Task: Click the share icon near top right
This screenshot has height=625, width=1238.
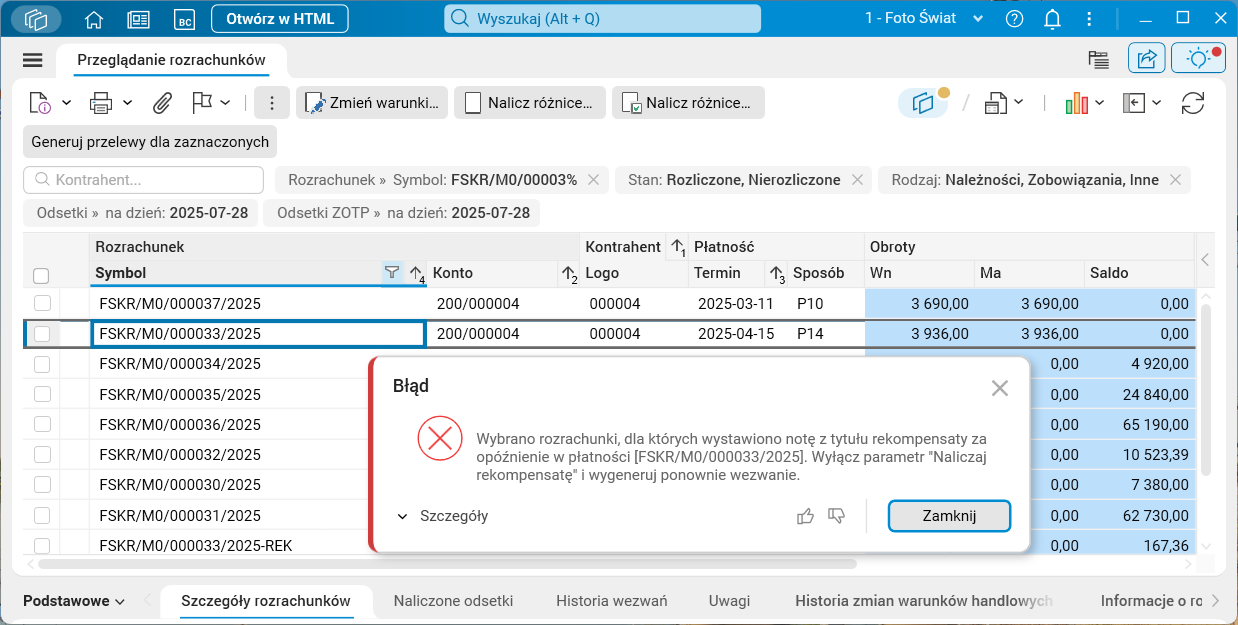Action: (x=1146, y=58)
